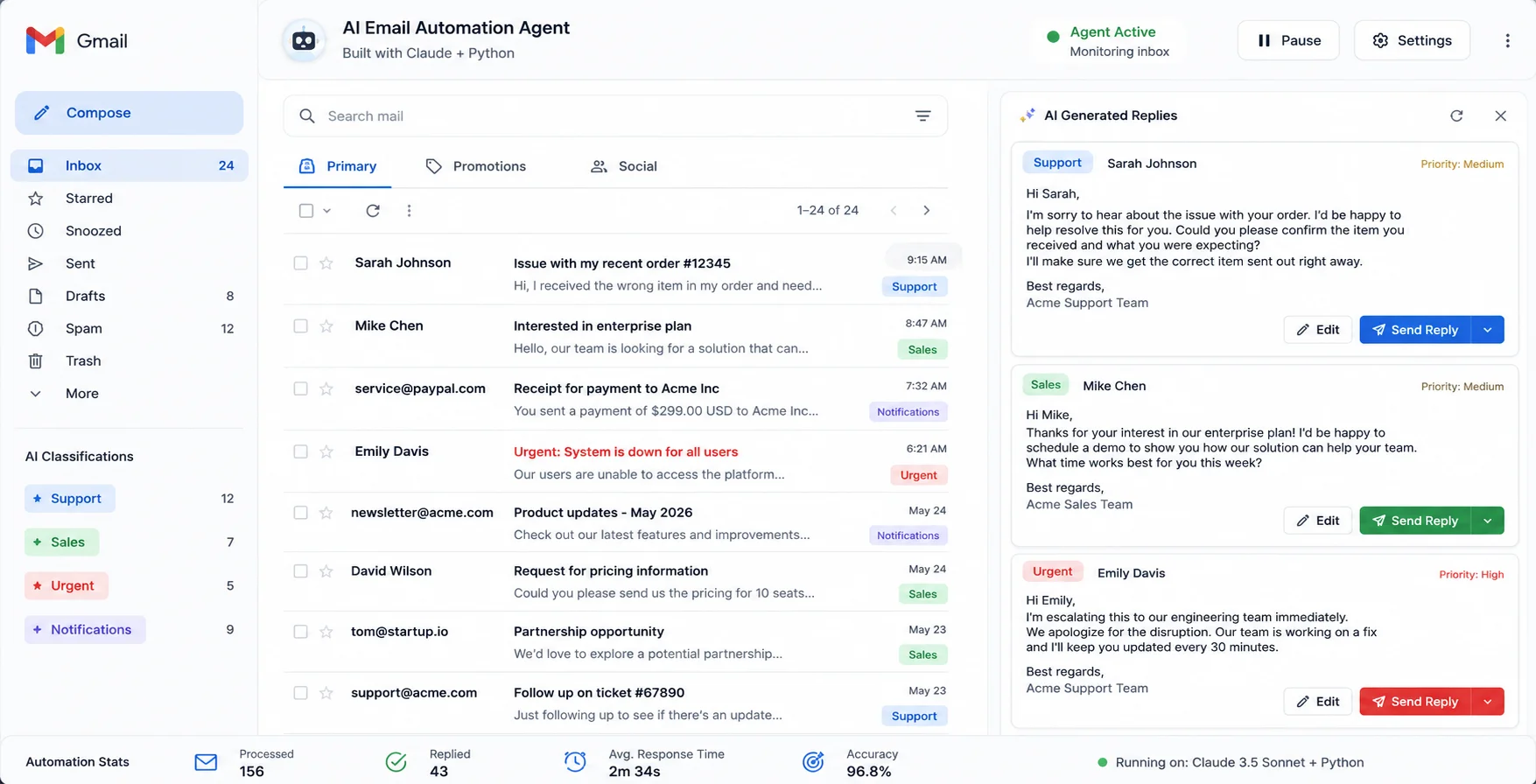Star the David Wilson email
This screenshot has width=1536, height=784.
pos(326,571)
